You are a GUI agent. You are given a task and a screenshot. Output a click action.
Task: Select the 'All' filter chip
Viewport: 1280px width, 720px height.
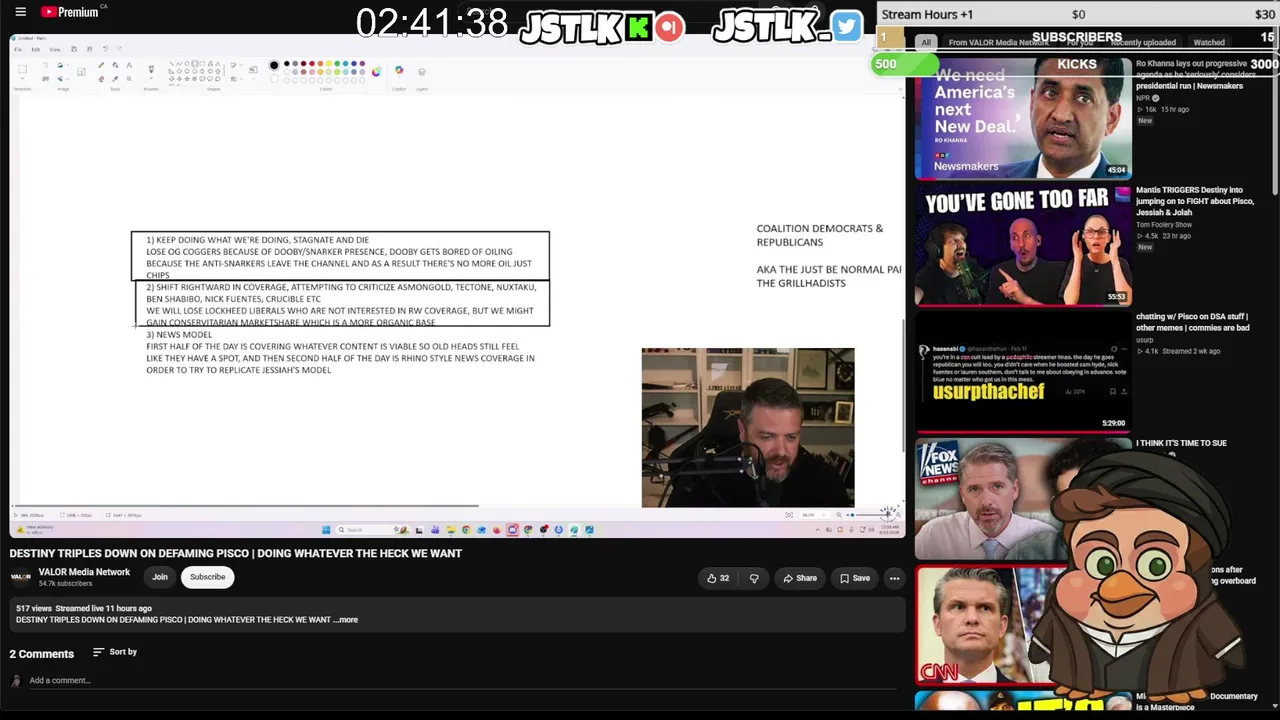tap(926, 42)
